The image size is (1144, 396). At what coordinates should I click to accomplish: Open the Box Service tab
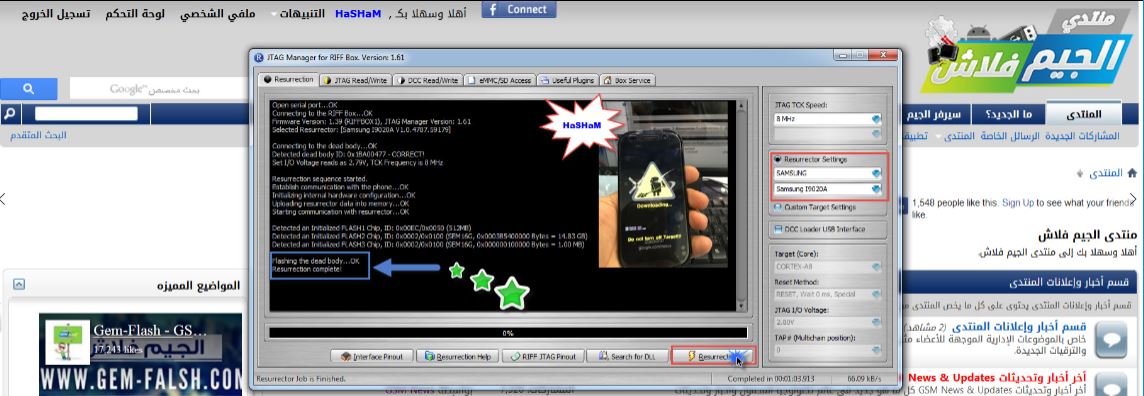627,80
